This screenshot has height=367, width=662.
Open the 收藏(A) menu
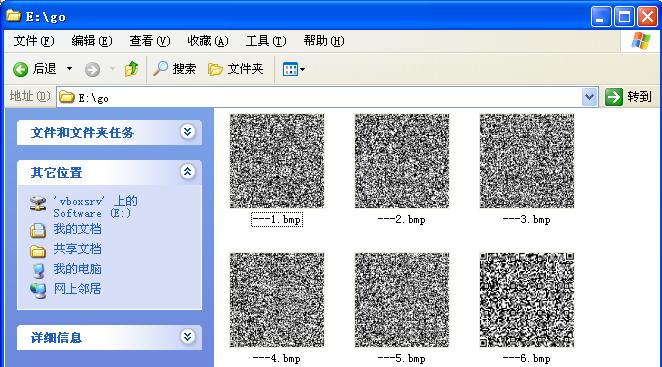(x=207, y=41)
